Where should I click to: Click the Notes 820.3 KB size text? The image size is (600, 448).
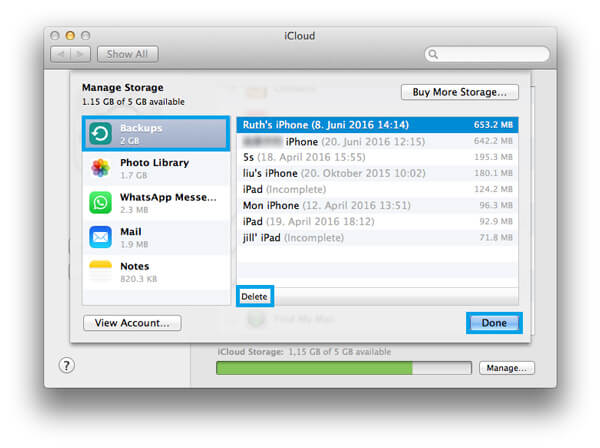click(139, 279)
